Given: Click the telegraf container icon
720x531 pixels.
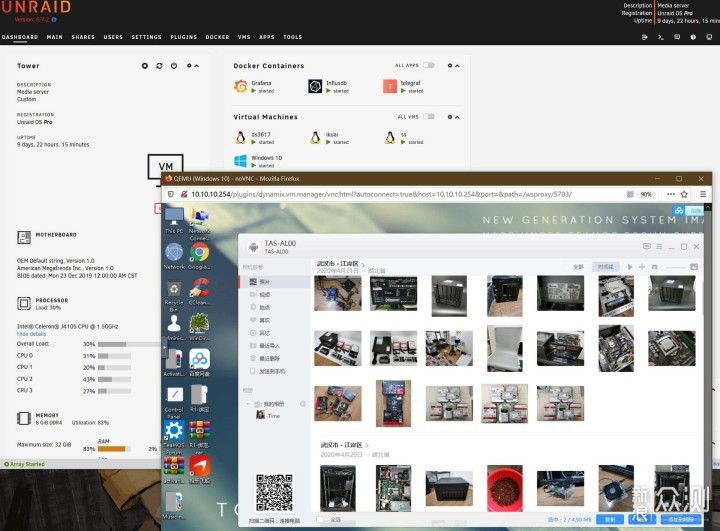Looking at the screenshot, I should pos(390,86).
